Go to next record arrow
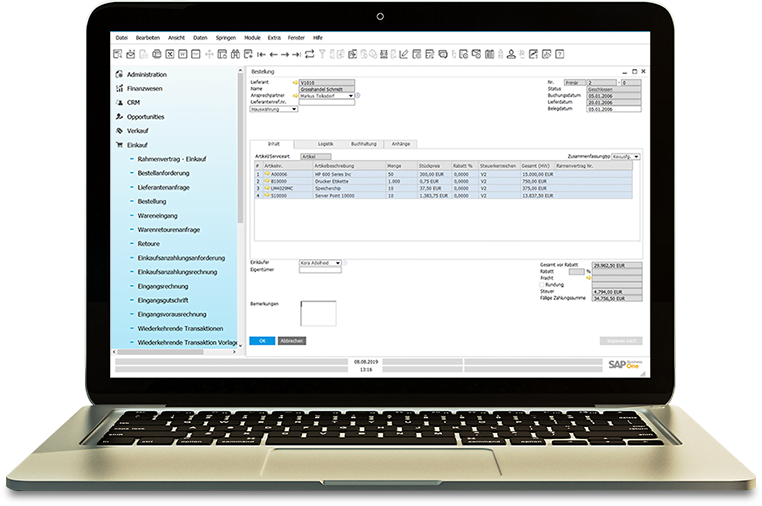762x506 pixels. [285, 54]
